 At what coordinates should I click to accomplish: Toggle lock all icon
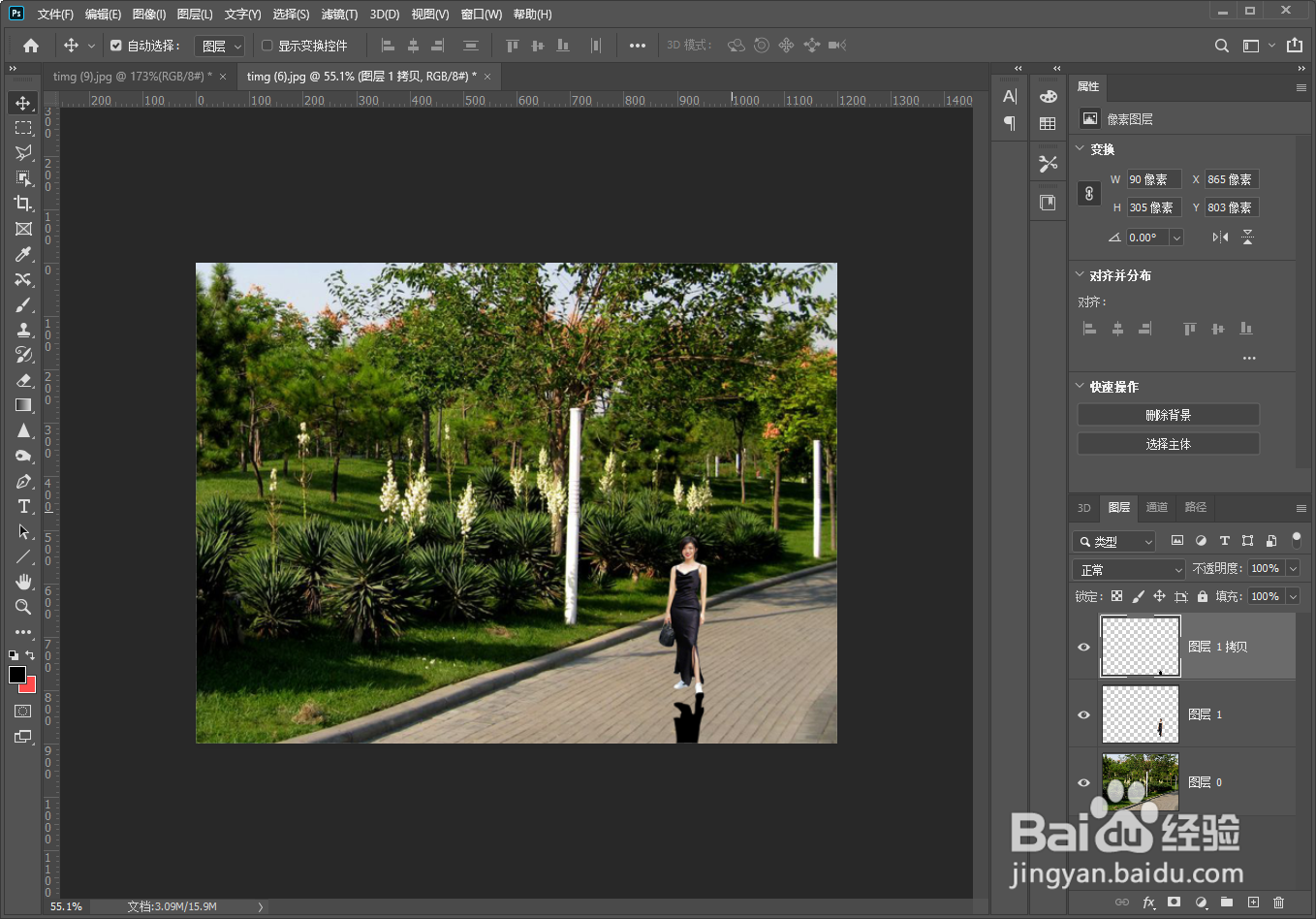point(1203,596)
